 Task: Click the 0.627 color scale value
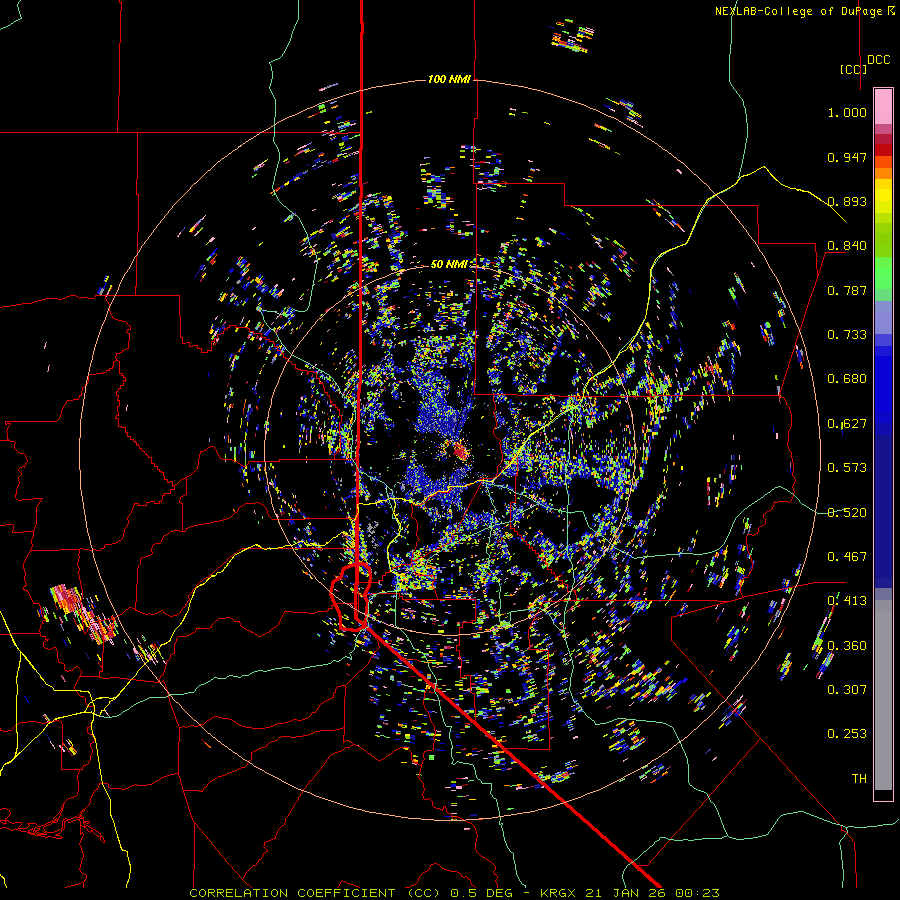click(847, 424)
